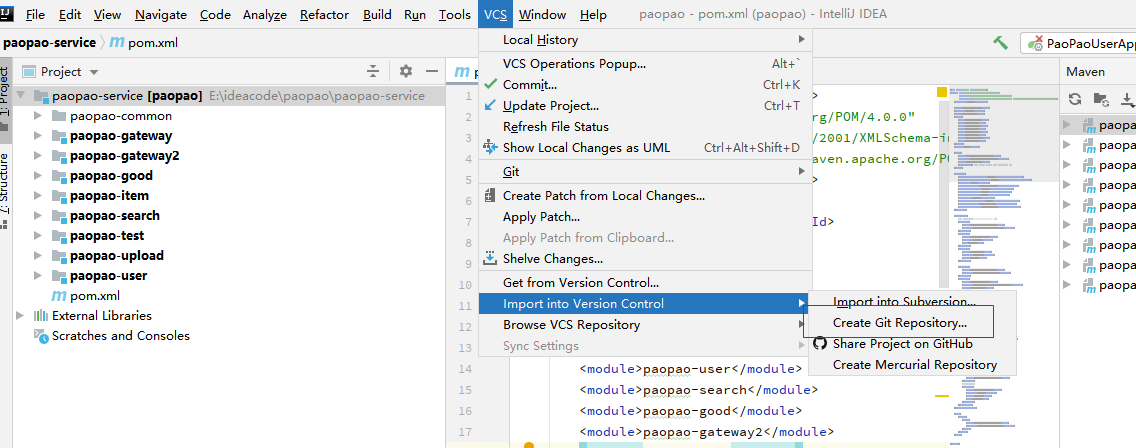Select the paopao-upload module row
The height and width of the screenshot is (448, 1136).
tap(229, 255)
